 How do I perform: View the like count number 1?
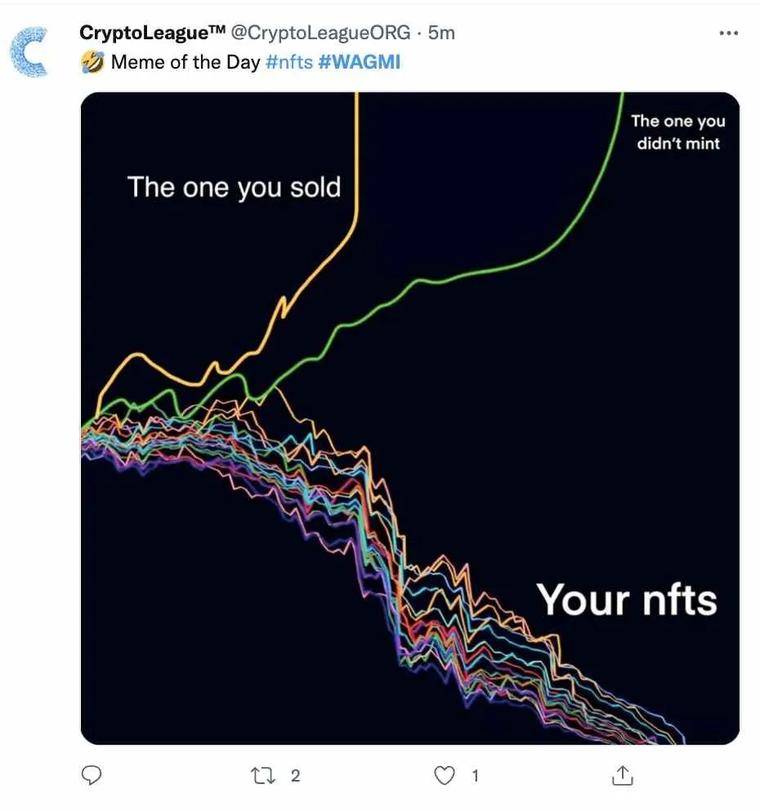point(475,775)
